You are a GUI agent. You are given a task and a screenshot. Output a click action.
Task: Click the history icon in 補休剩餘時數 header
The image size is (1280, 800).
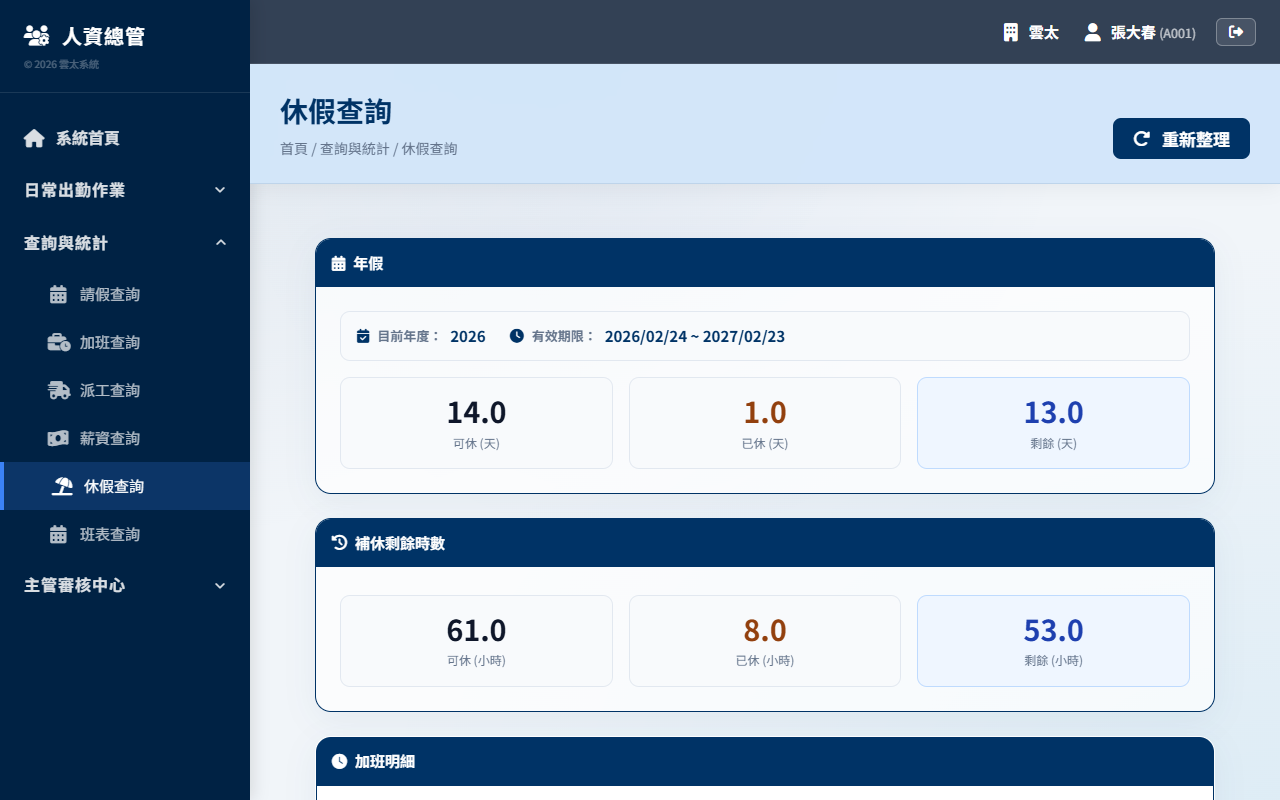click(339, 543)
